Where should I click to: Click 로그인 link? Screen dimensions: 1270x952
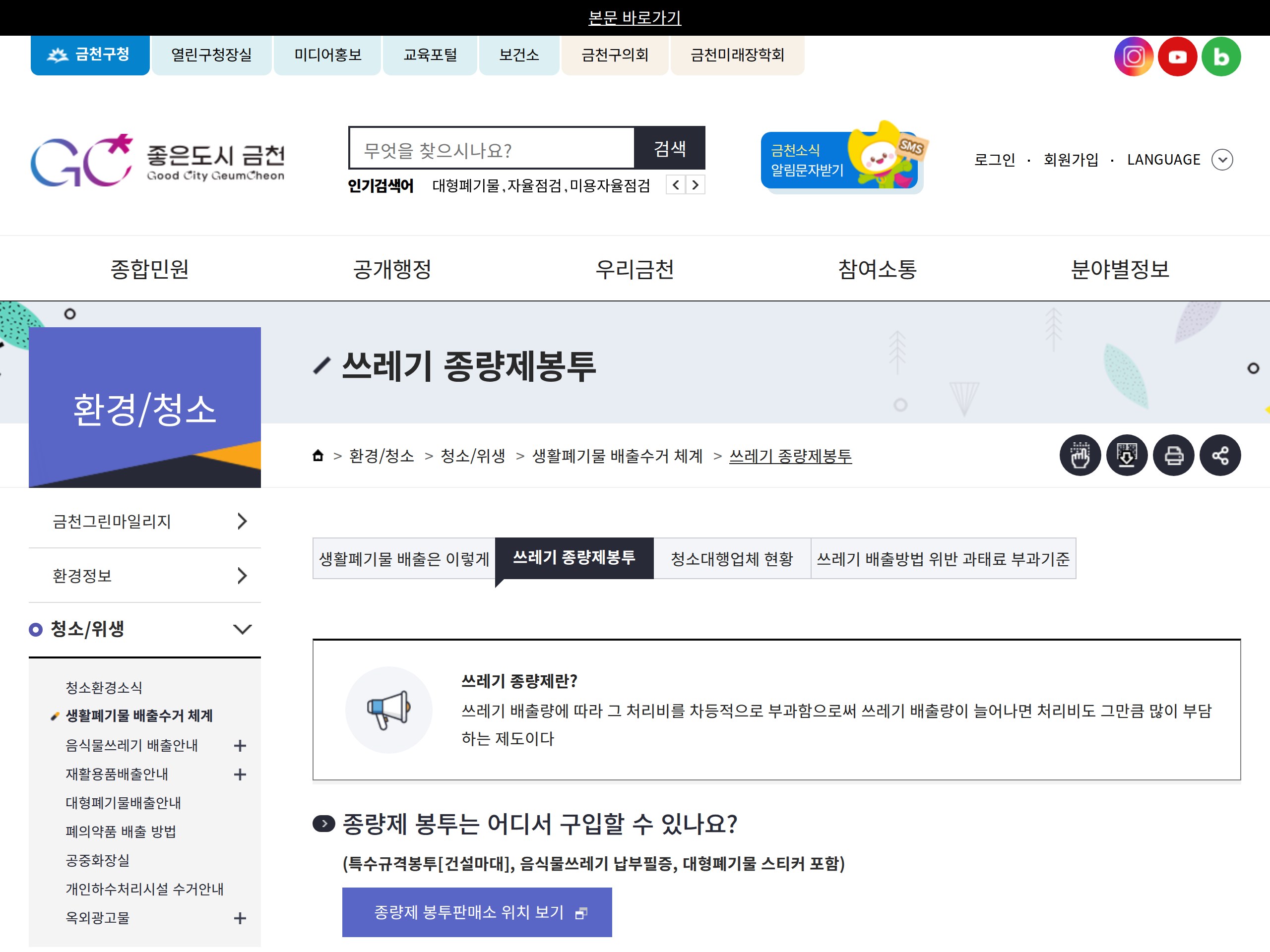click(x=994, y=160)
